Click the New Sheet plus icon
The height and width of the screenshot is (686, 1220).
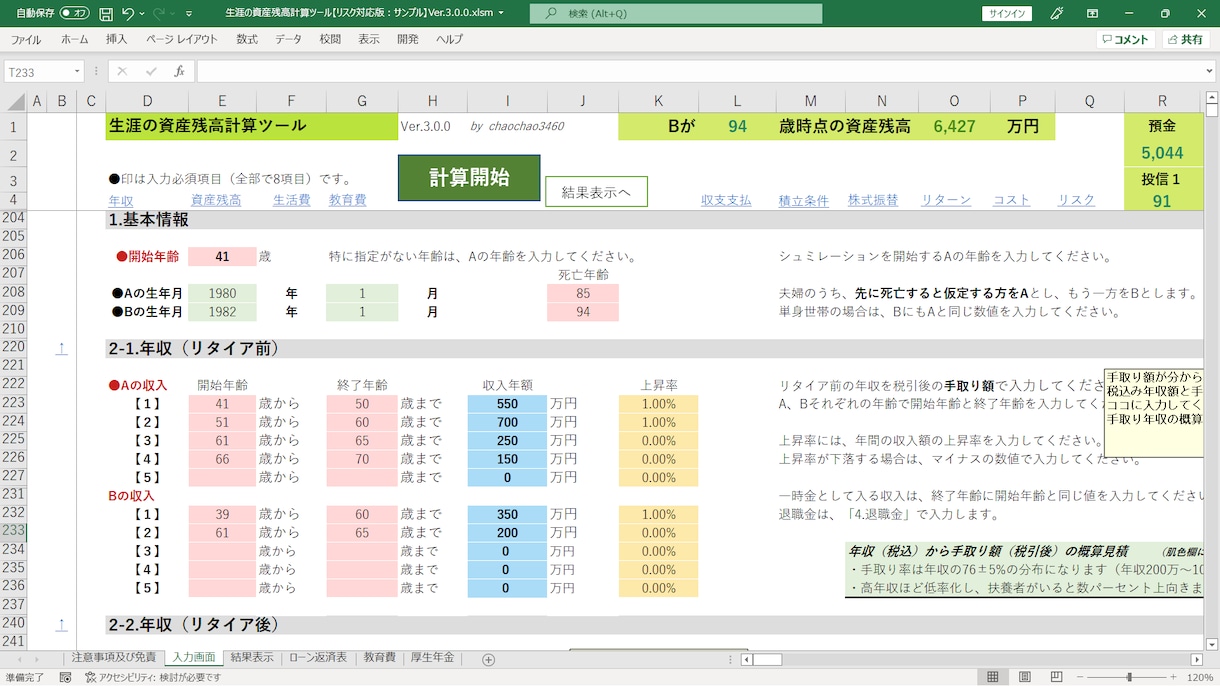click(x=489, y=659)
